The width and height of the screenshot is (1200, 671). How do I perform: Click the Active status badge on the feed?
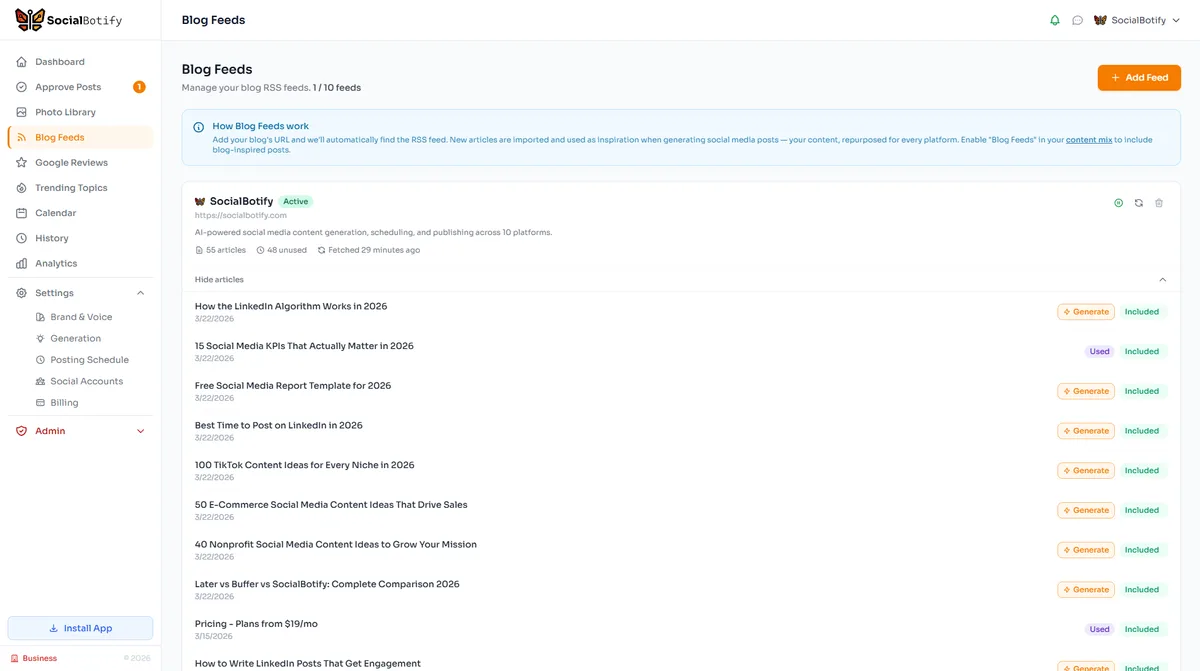(295, 201)
